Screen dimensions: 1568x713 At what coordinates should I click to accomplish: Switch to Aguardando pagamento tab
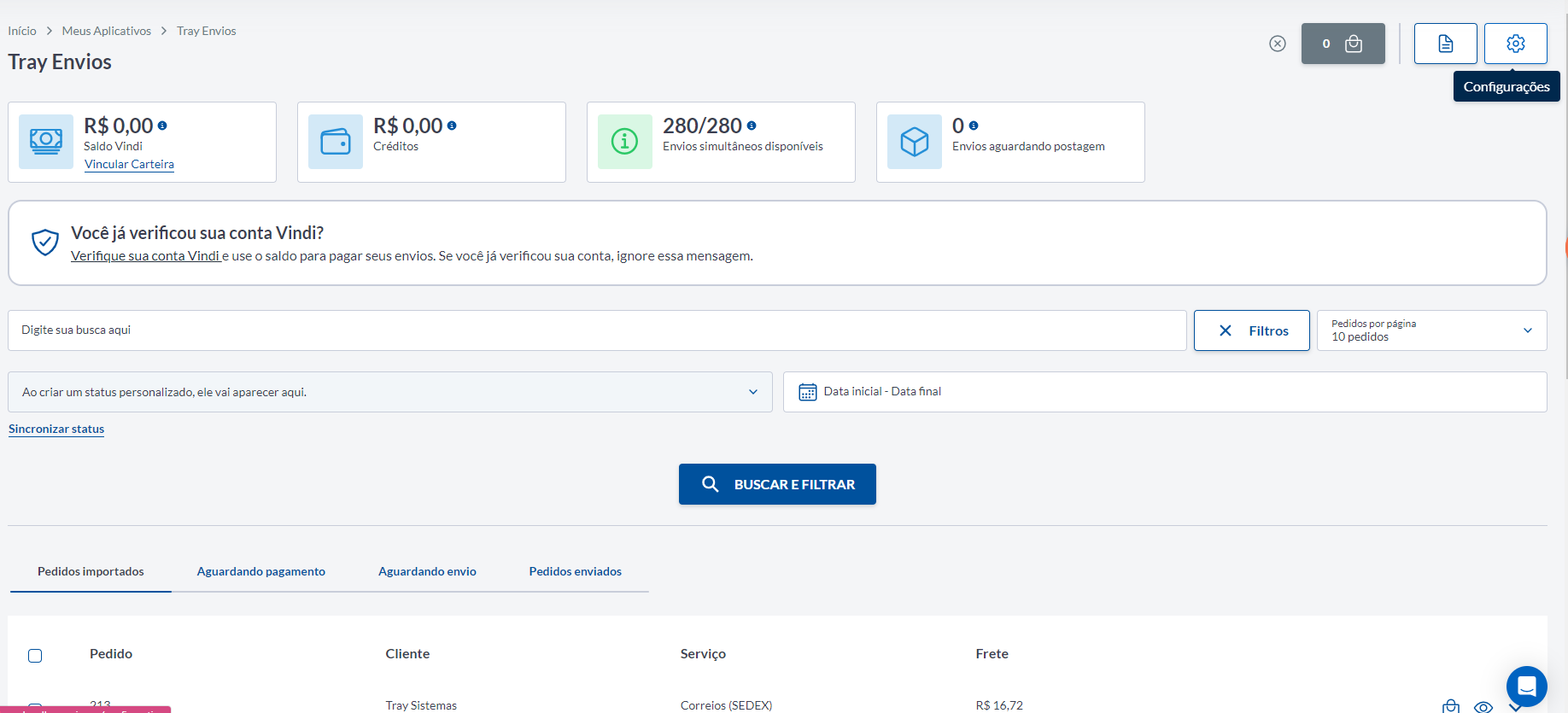261,571
